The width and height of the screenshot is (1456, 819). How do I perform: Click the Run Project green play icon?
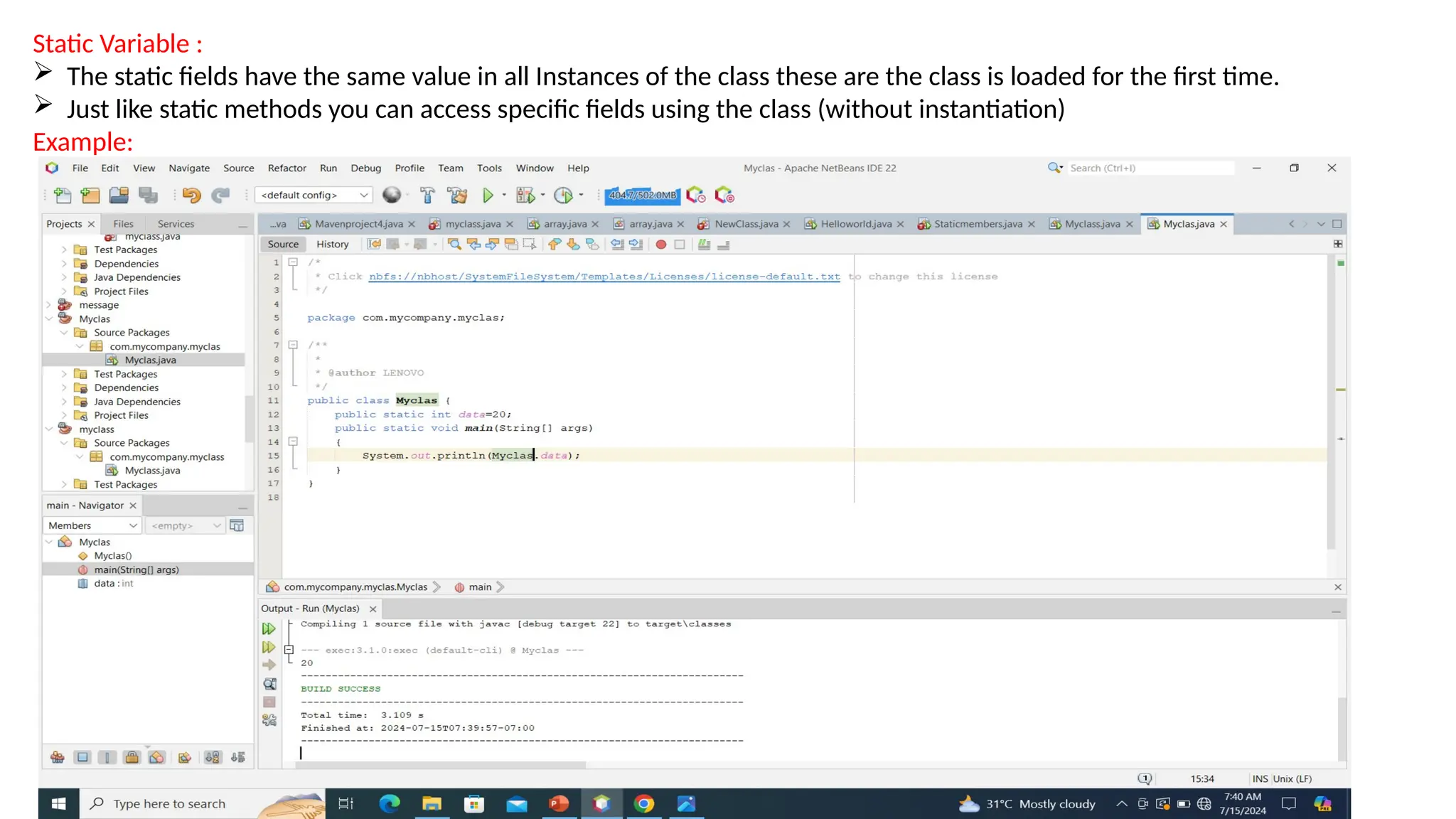[488, 195]
